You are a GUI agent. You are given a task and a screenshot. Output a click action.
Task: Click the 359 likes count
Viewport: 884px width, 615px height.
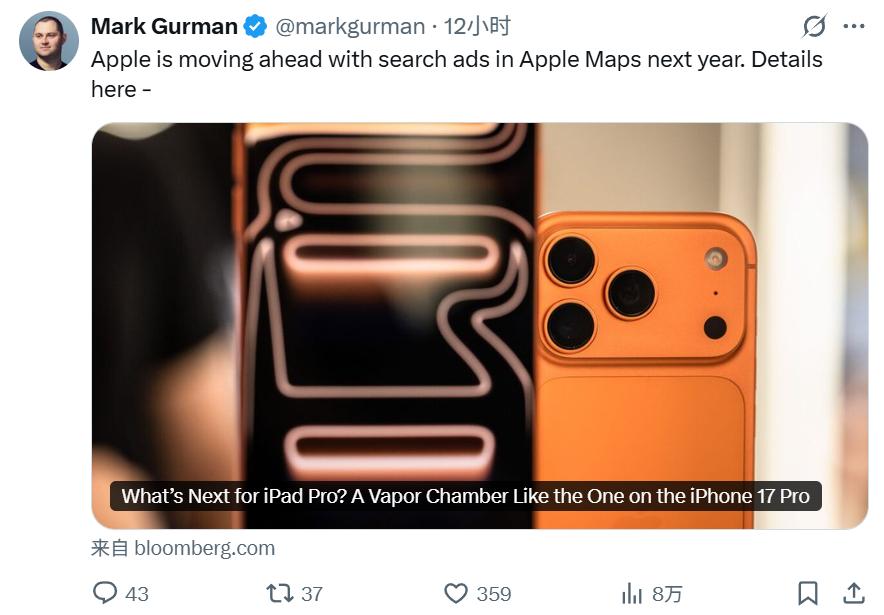[494, 594]
